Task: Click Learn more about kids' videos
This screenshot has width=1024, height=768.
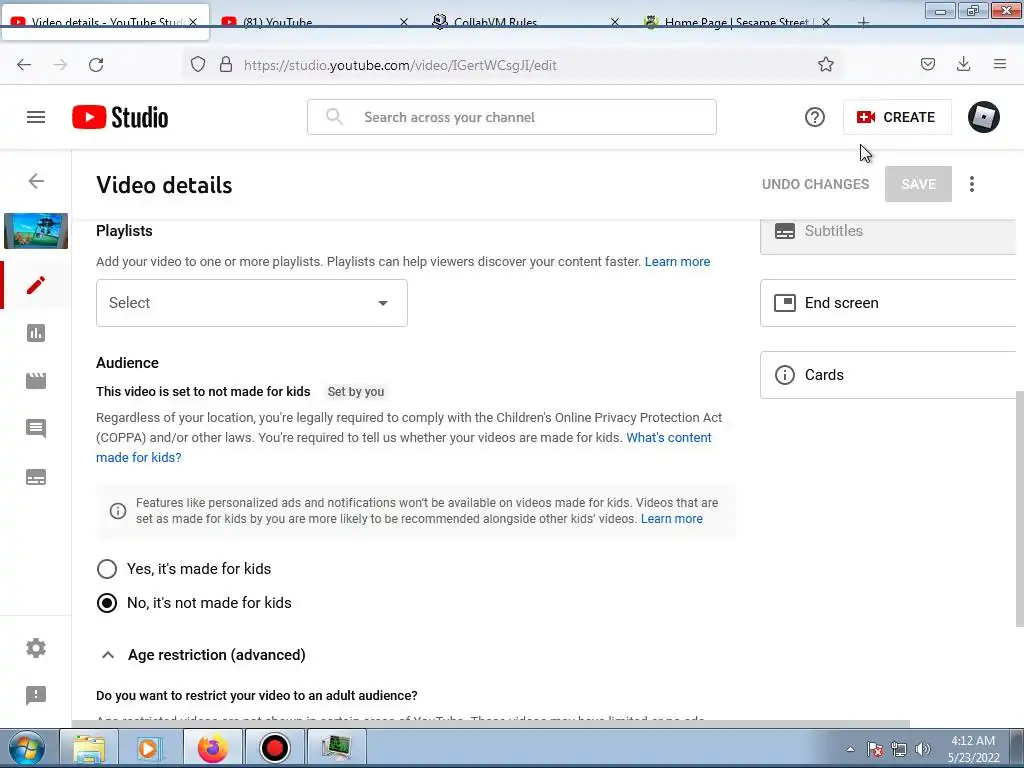Action: pyautogui.click(x=671, y=519)
